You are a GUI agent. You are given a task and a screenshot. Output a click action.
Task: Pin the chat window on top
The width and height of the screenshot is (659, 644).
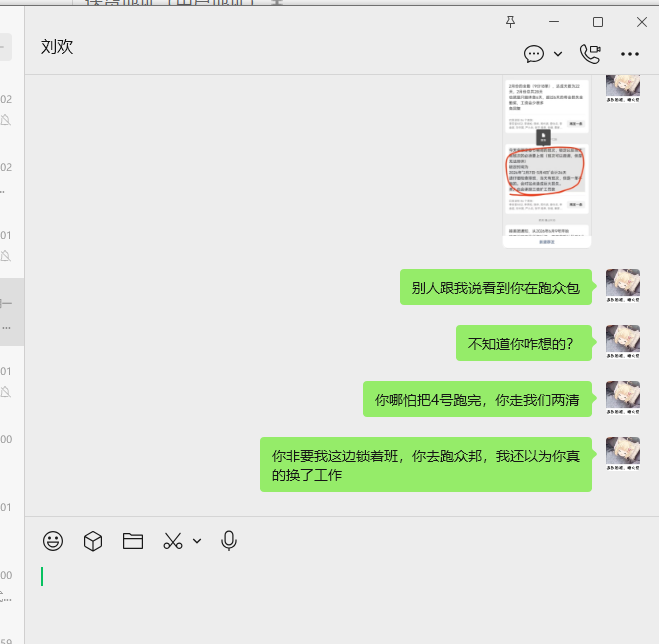tap(511, 22)
